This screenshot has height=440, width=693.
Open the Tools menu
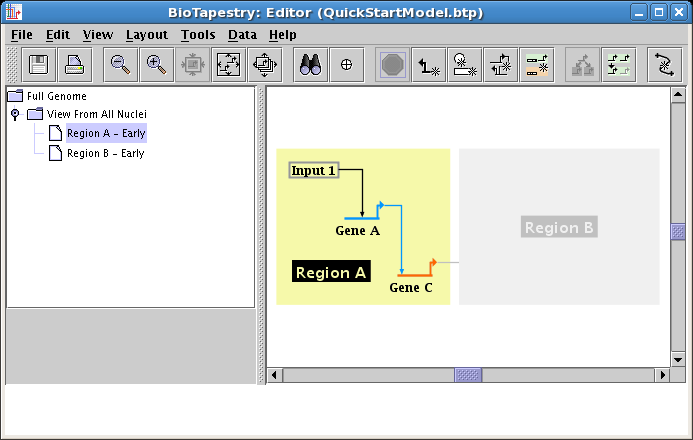[198, 34]
